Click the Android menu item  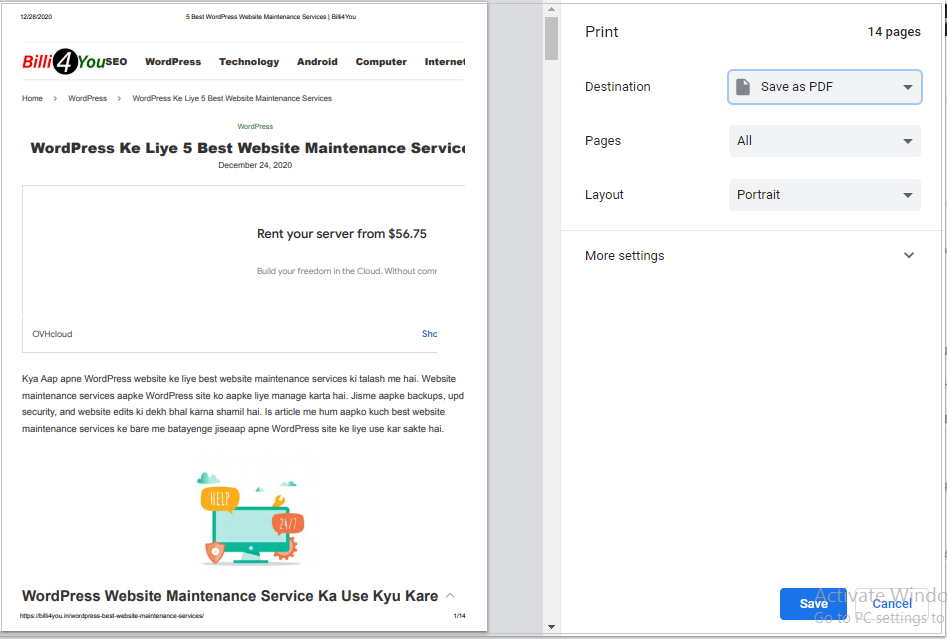point(317,62)
